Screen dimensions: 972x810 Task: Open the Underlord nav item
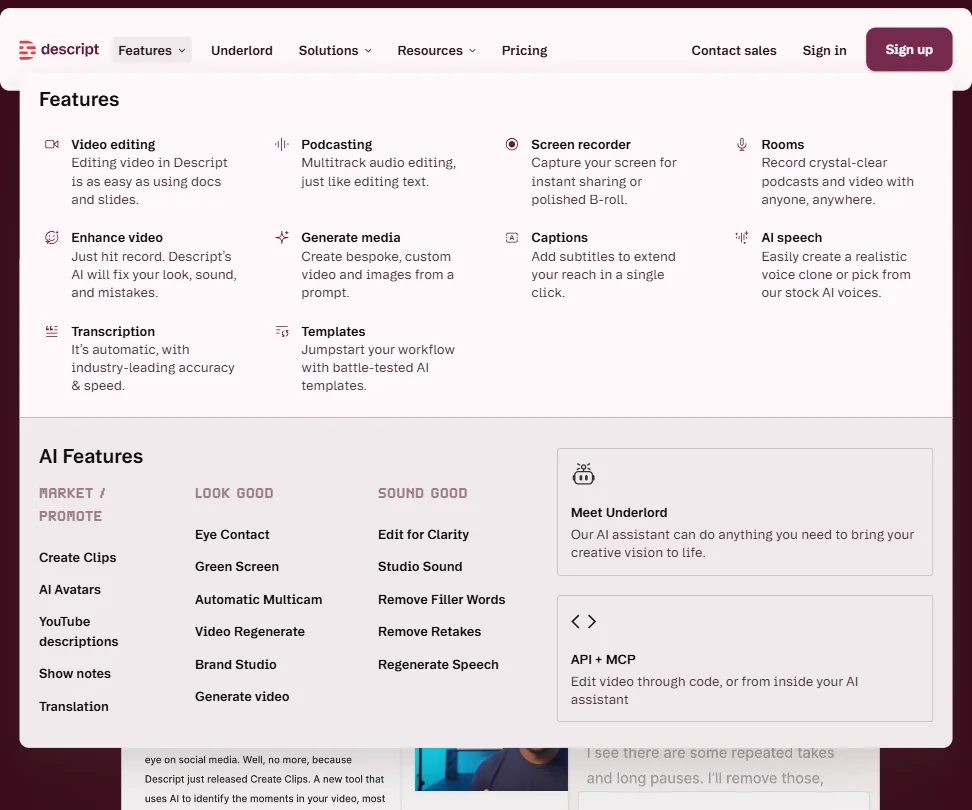242,50
